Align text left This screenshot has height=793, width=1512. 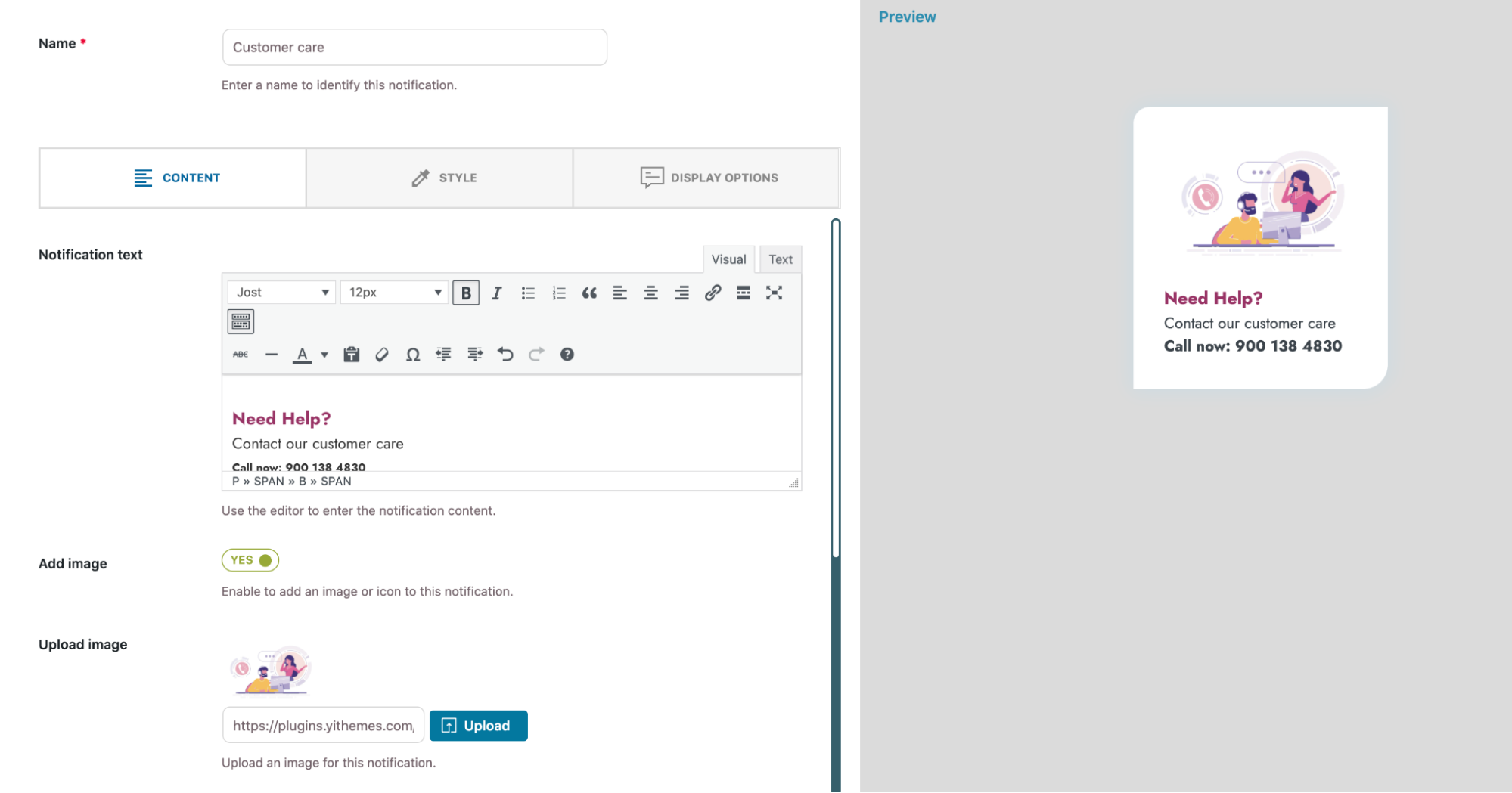pos(620,293)
